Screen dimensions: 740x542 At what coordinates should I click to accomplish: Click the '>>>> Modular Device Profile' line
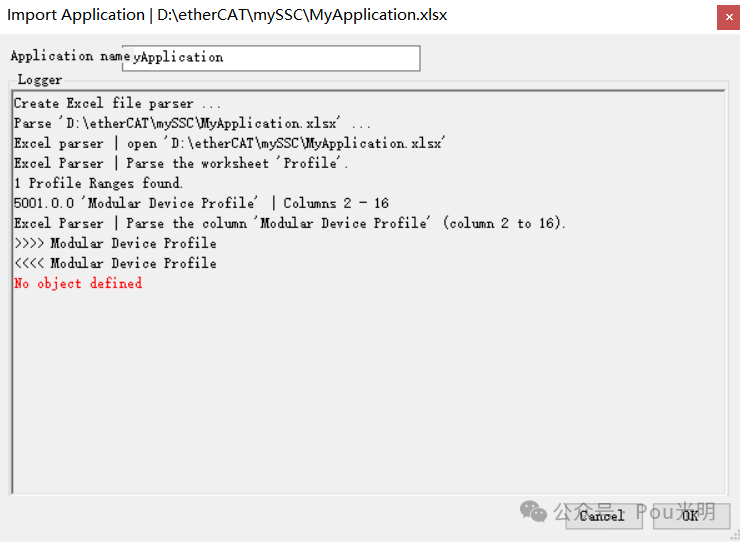(115, 244)
